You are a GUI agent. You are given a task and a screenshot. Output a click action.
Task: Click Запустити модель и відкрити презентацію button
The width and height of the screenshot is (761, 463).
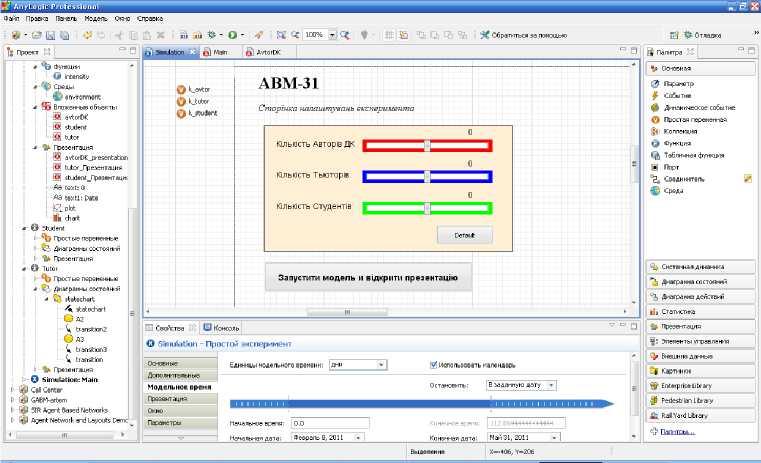pyautogui.click(x=367, y=277)
